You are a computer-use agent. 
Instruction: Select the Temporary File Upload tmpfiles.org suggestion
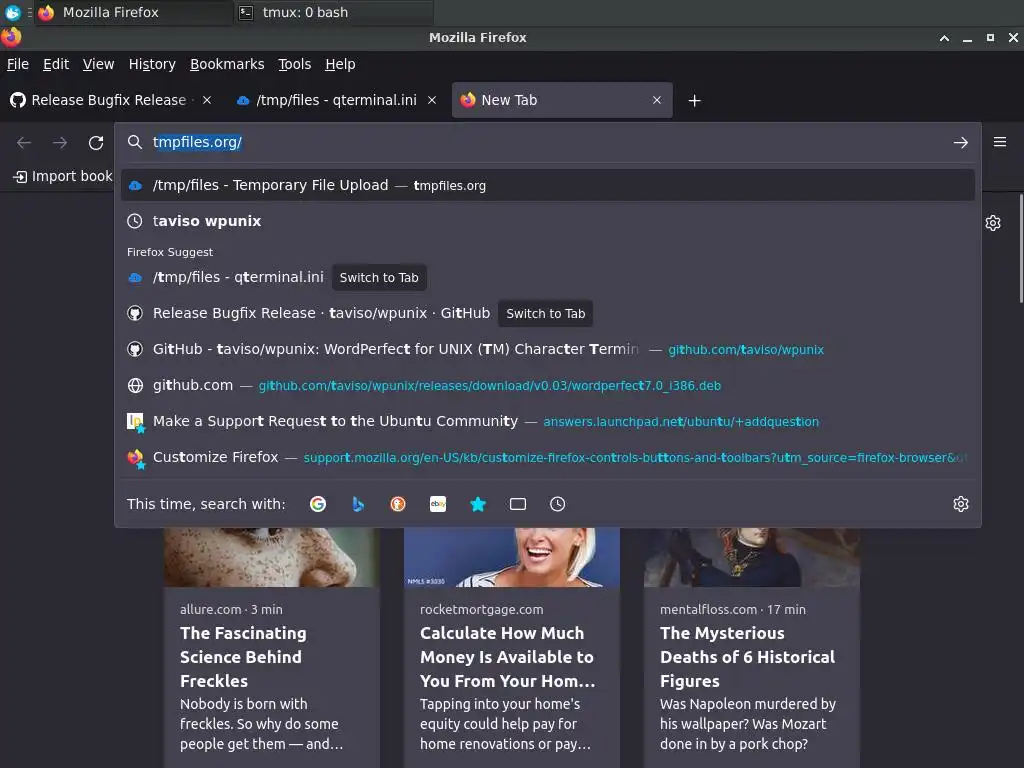[547, 185]
